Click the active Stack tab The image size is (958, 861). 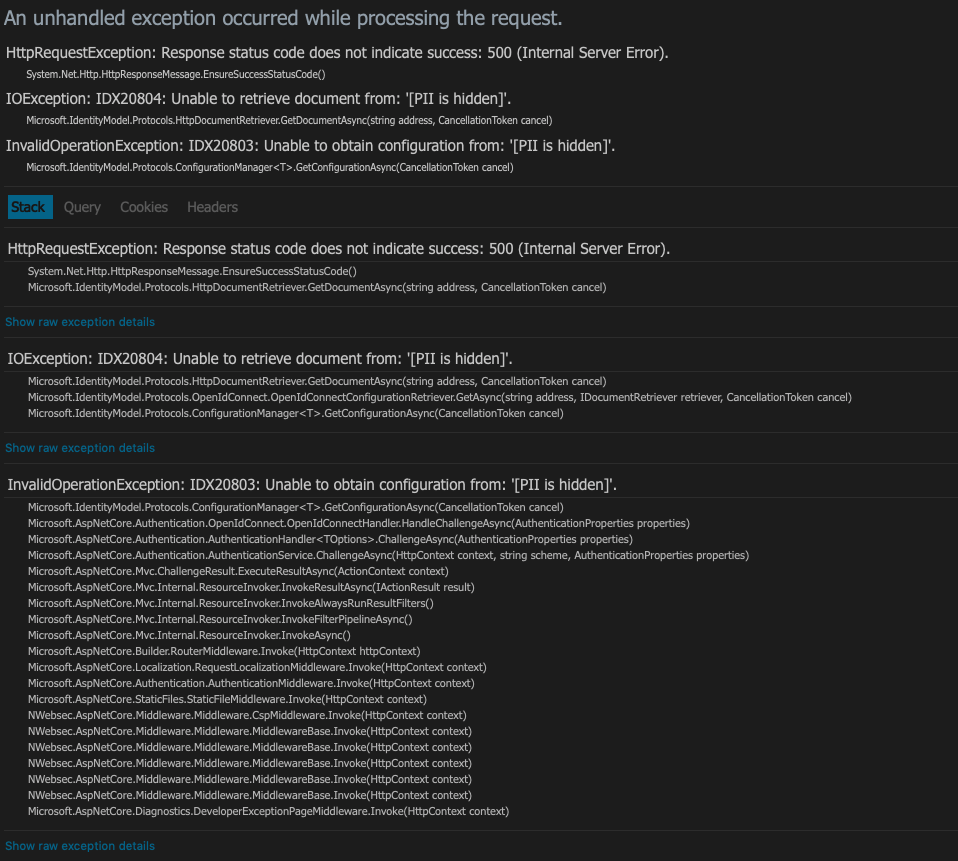pyautogui.click(x=29, y=207)
